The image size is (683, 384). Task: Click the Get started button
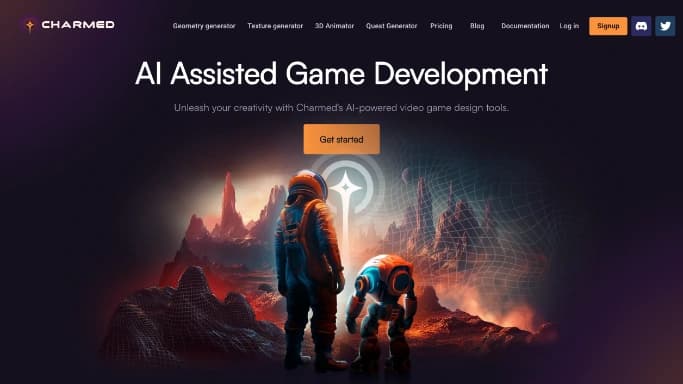(342, 139)
